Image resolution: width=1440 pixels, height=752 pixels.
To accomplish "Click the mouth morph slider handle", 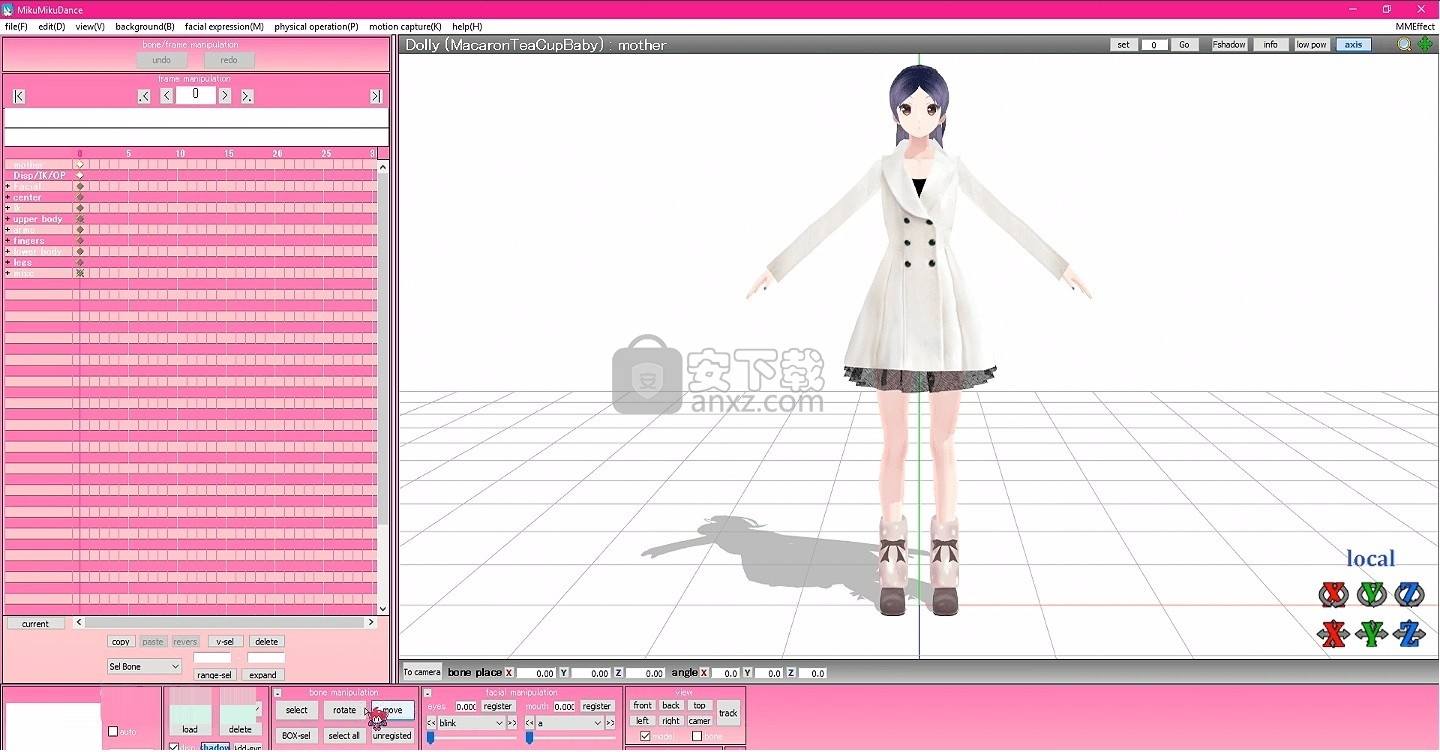I will click(x=529, y=738).
